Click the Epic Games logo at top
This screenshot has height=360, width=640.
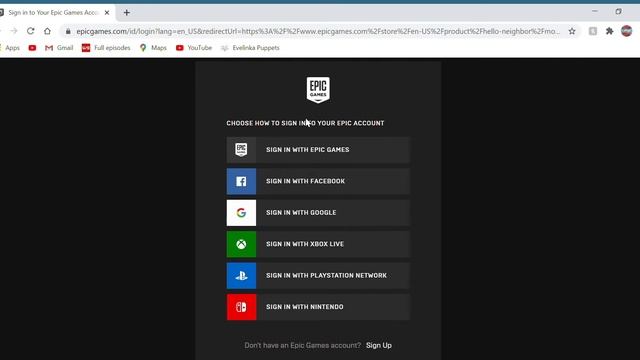click(318, 90)
